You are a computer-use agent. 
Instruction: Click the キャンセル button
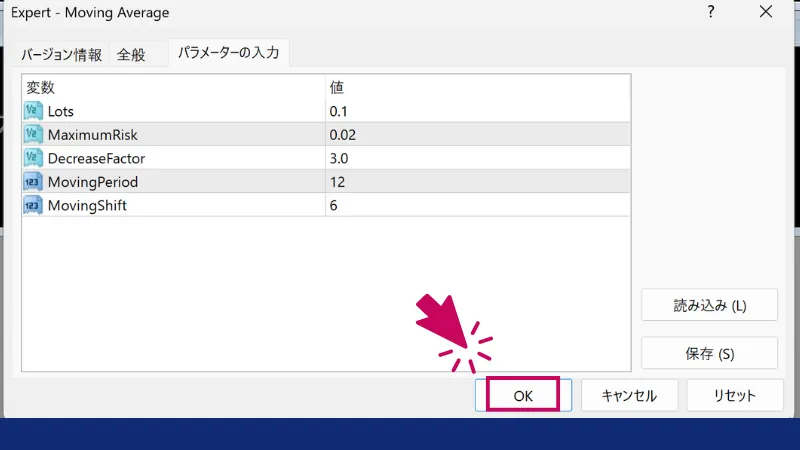click(629, 395)
